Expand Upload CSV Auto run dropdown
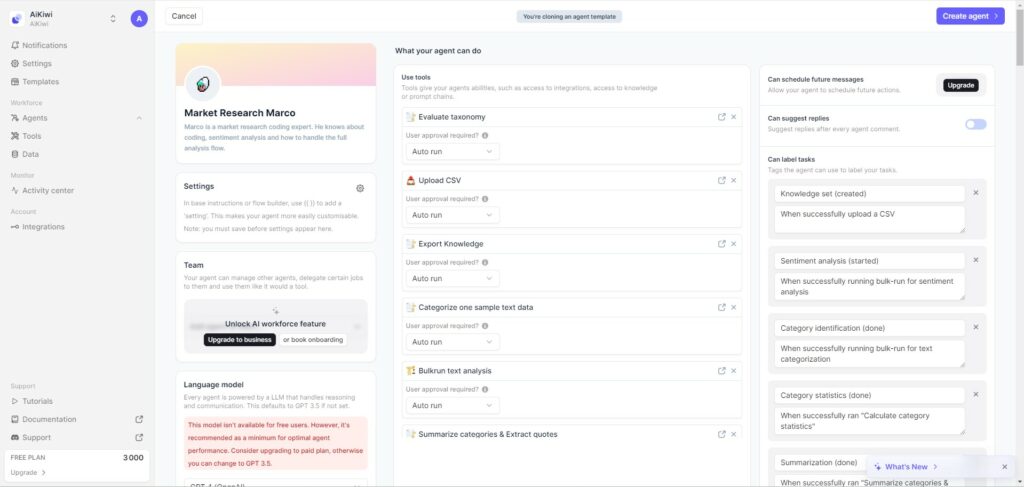 pyautogui.click(x=453, y=215)
